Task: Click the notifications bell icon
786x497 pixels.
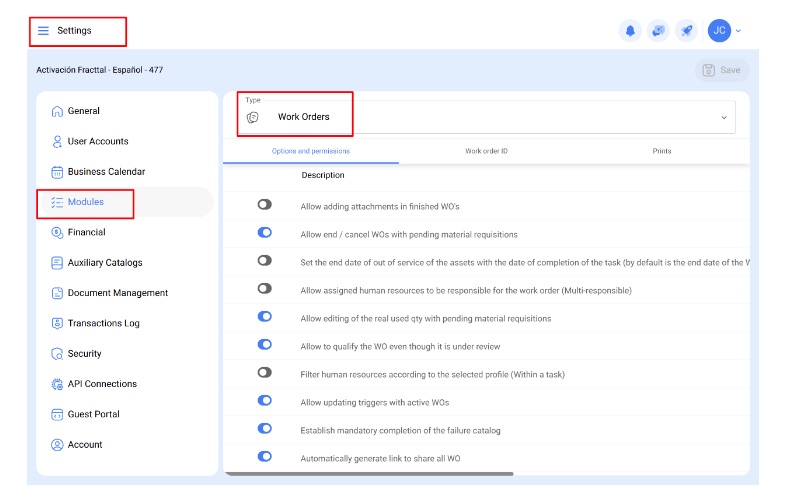Action: [630, 31]
